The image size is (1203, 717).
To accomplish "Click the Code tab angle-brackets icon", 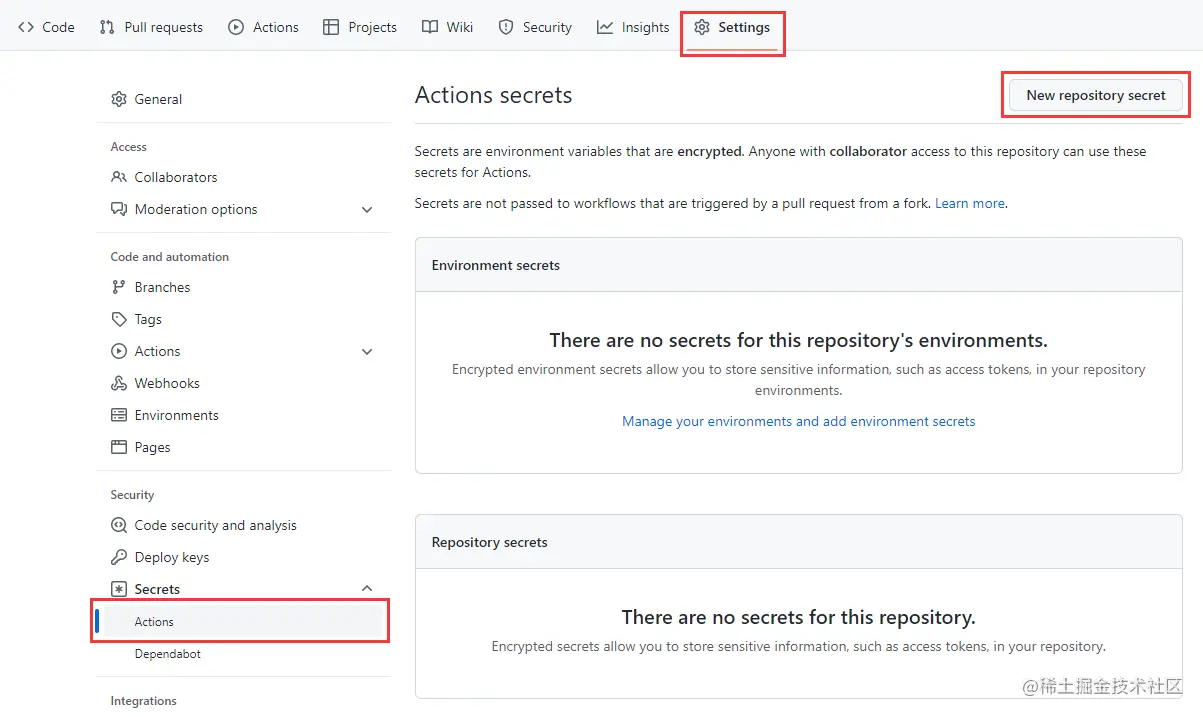I will (26, 27).
